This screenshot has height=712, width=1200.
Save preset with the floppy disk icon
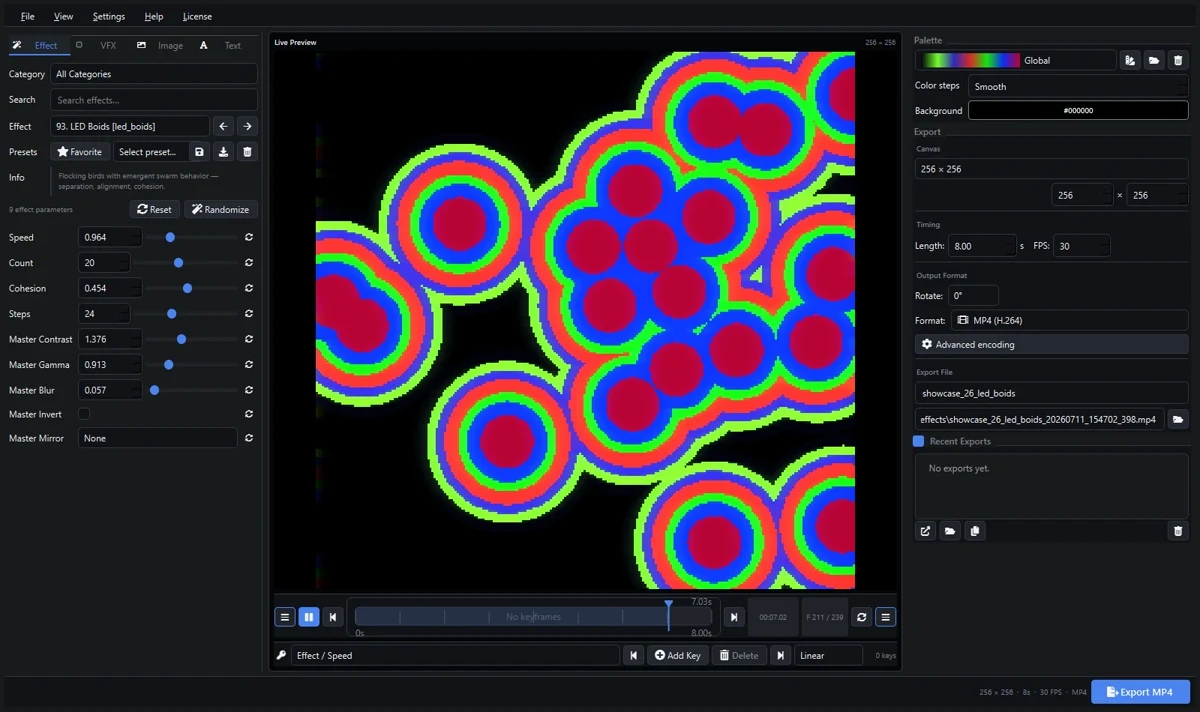[200, 152]
